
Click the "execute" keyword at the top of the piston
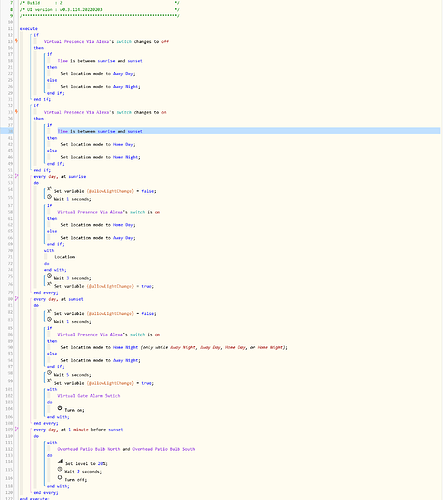[x=29, y=29]
